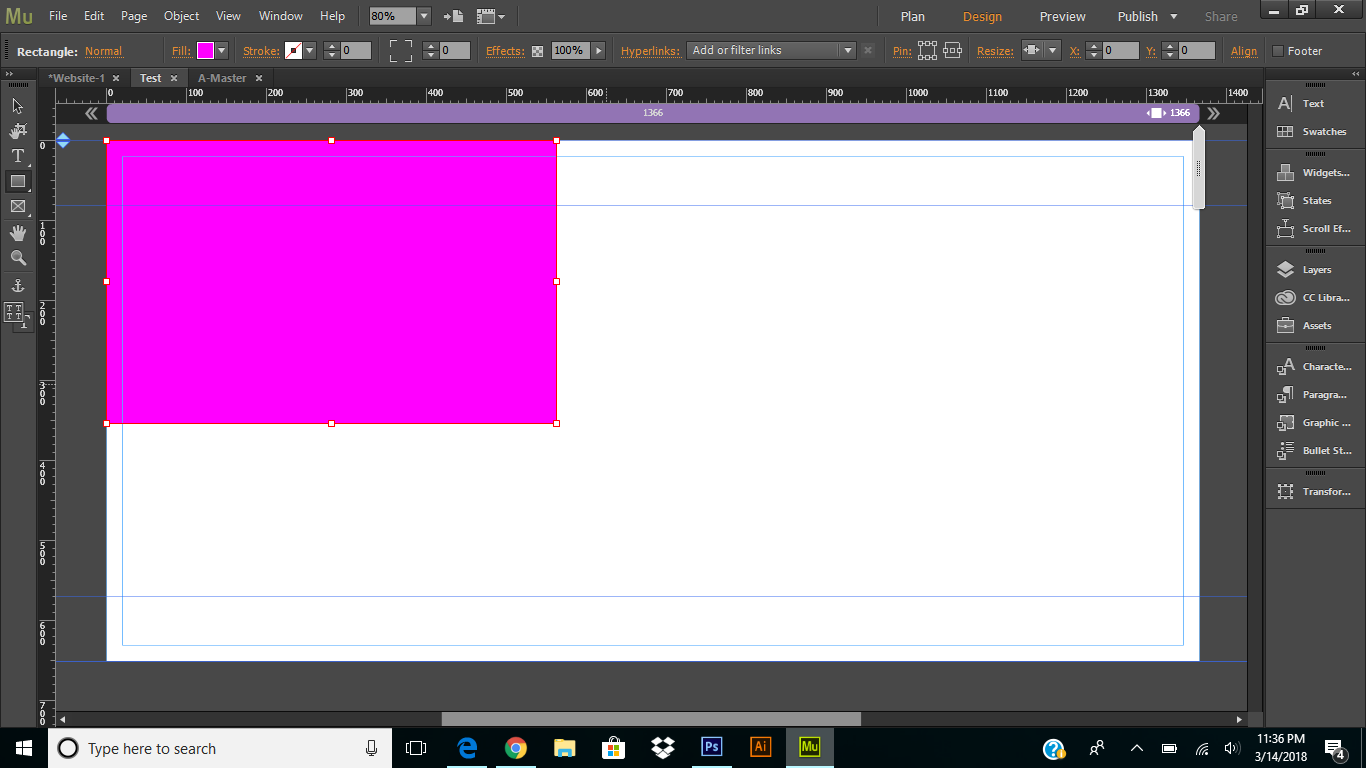Screen dimensions: 1366x768
Task: Switch to the A-Master tab
Action: (x=222, y=78)
